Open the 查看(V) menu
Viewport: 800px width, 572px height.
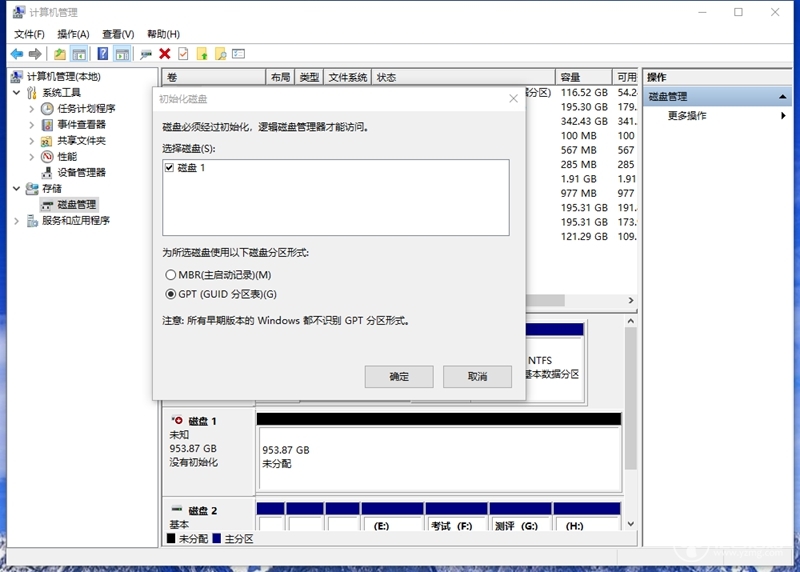(118, 34)
